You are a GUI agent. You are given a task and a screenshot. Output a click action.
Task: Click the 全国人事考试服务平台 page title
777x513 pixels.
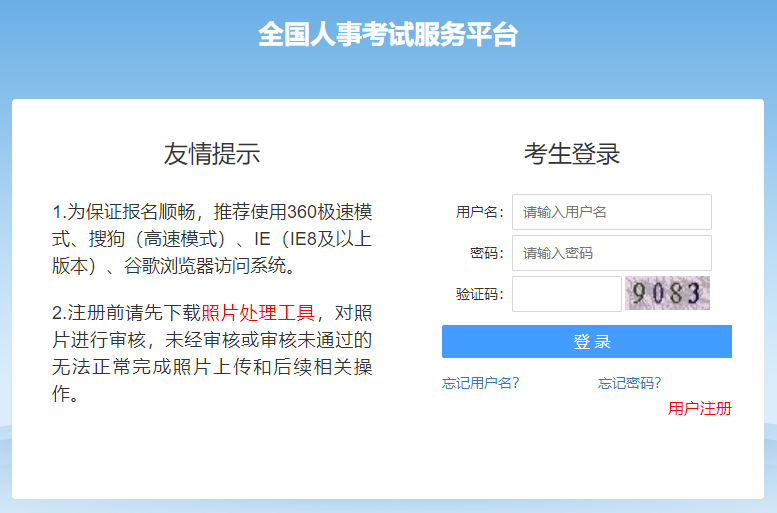click(x=388, y=34)
